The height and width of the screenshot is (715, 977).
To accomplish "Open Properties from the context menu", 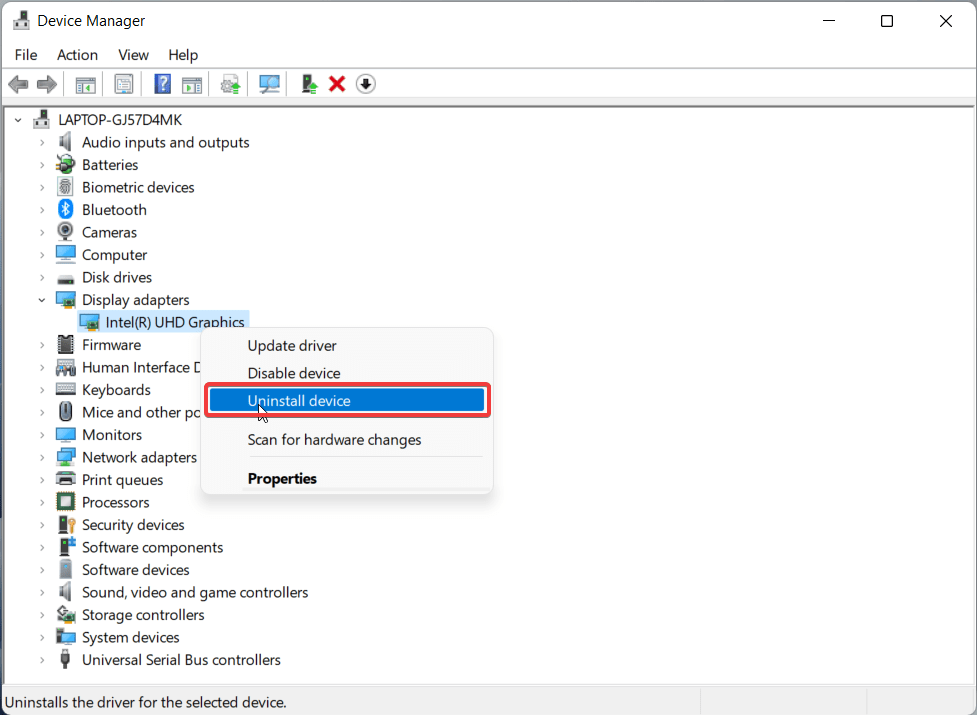I will [282, 478].
